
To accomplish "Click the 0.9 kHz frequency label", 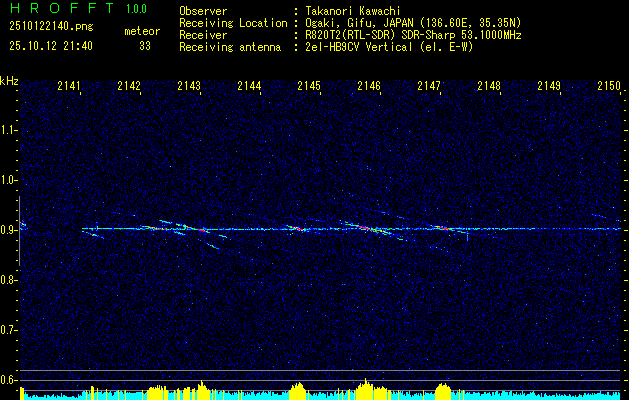I will tap(7, 230).
